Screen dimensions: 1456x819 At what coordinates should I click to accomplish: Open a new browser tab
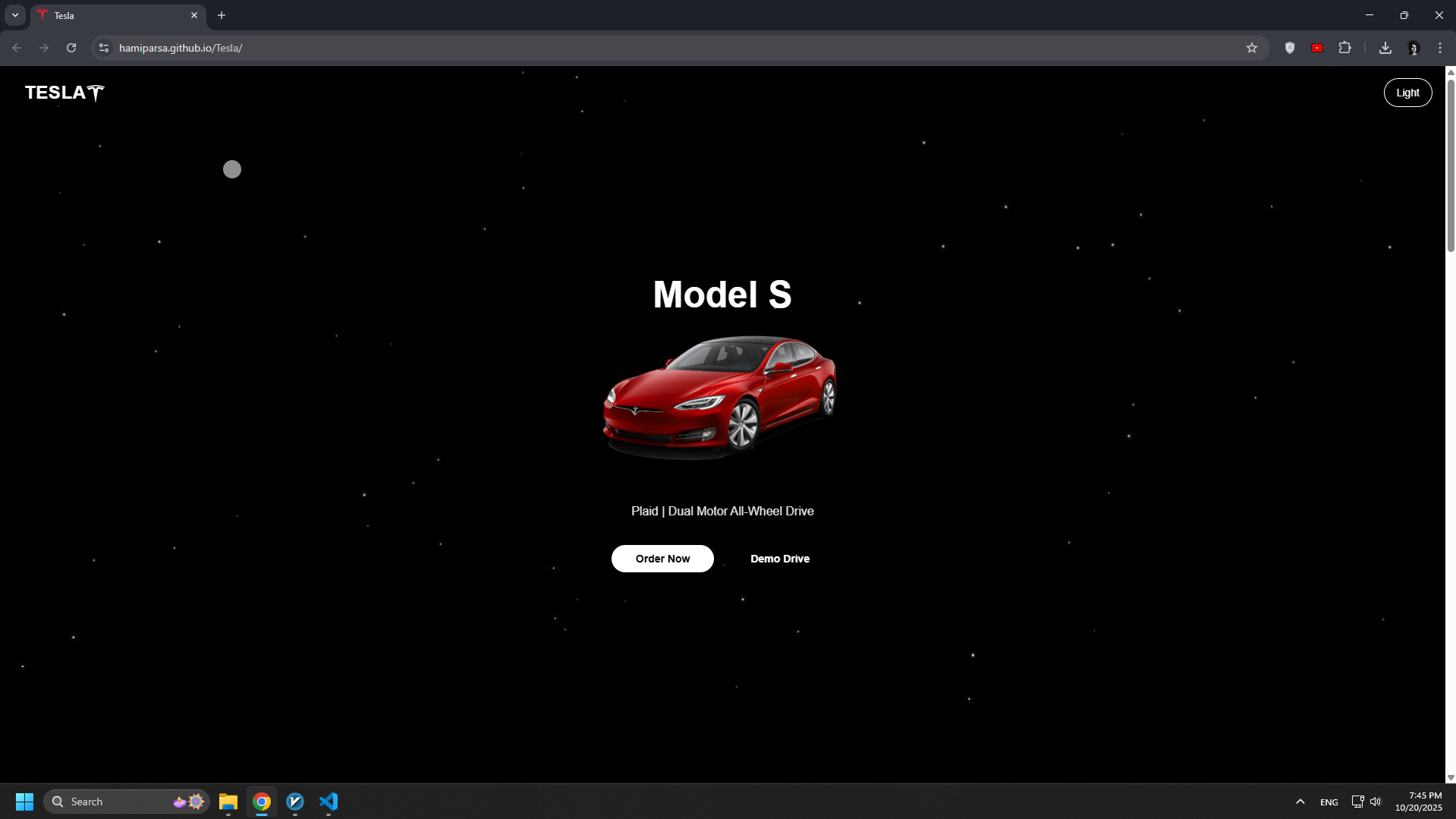pyautogui.click(x=222, y=15)
